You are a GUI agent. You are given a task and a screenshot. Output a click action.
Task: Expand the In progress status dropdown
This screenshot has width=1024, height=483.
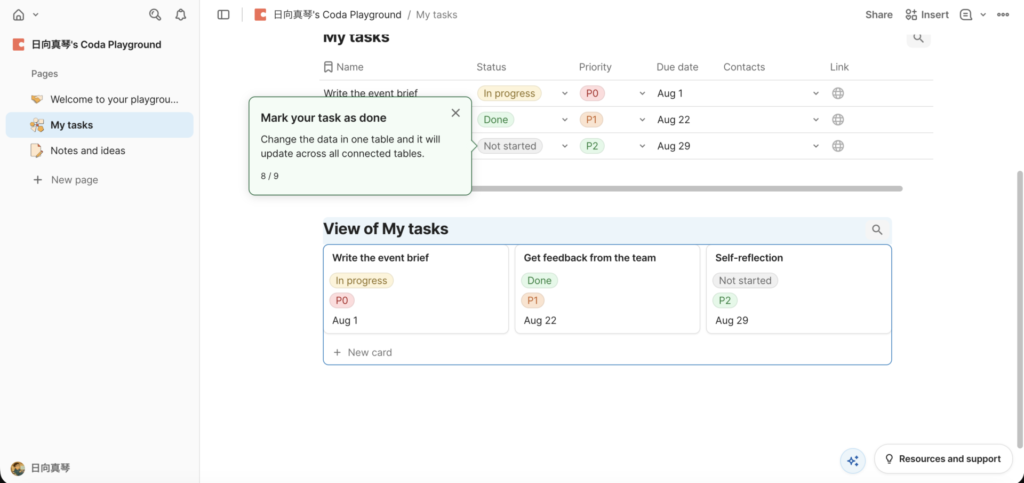(x=564, y=94)
